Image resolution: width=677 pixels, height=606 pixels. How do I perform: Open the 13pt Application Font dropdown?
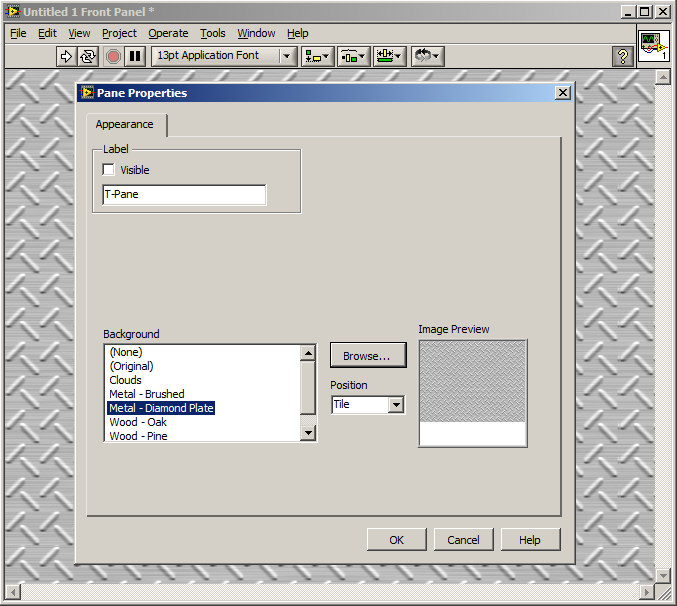[x=224, y=56]
